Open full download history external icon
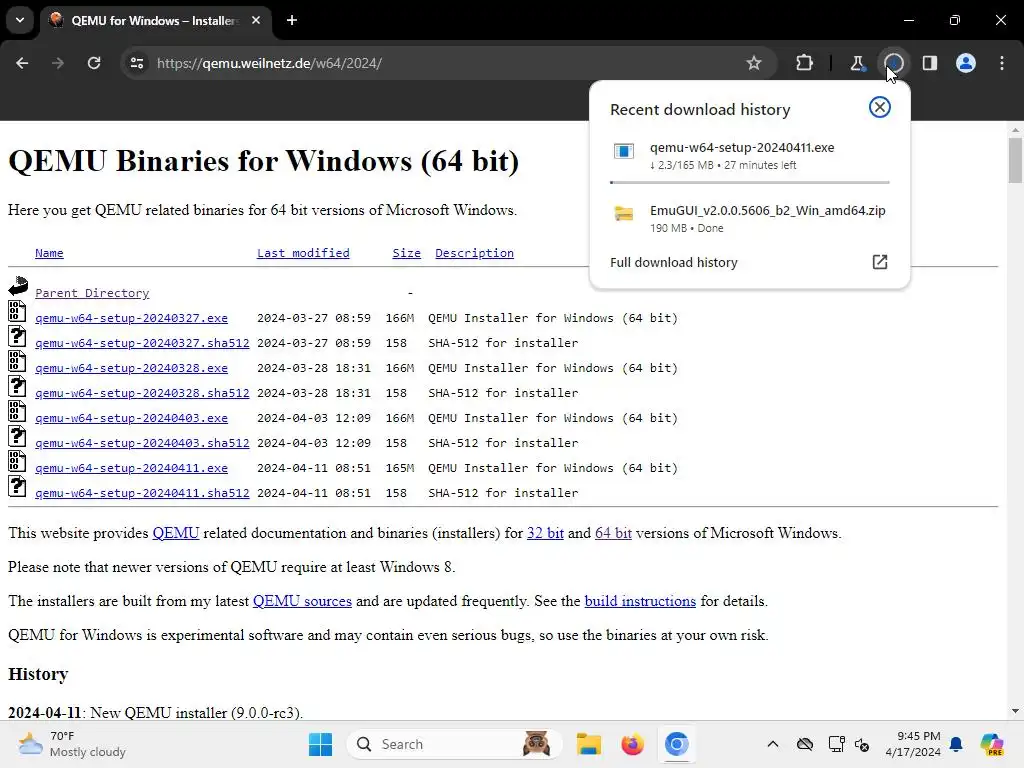Image resolution: width=1024 pixels, height=768 pixels. pos(880,262)
